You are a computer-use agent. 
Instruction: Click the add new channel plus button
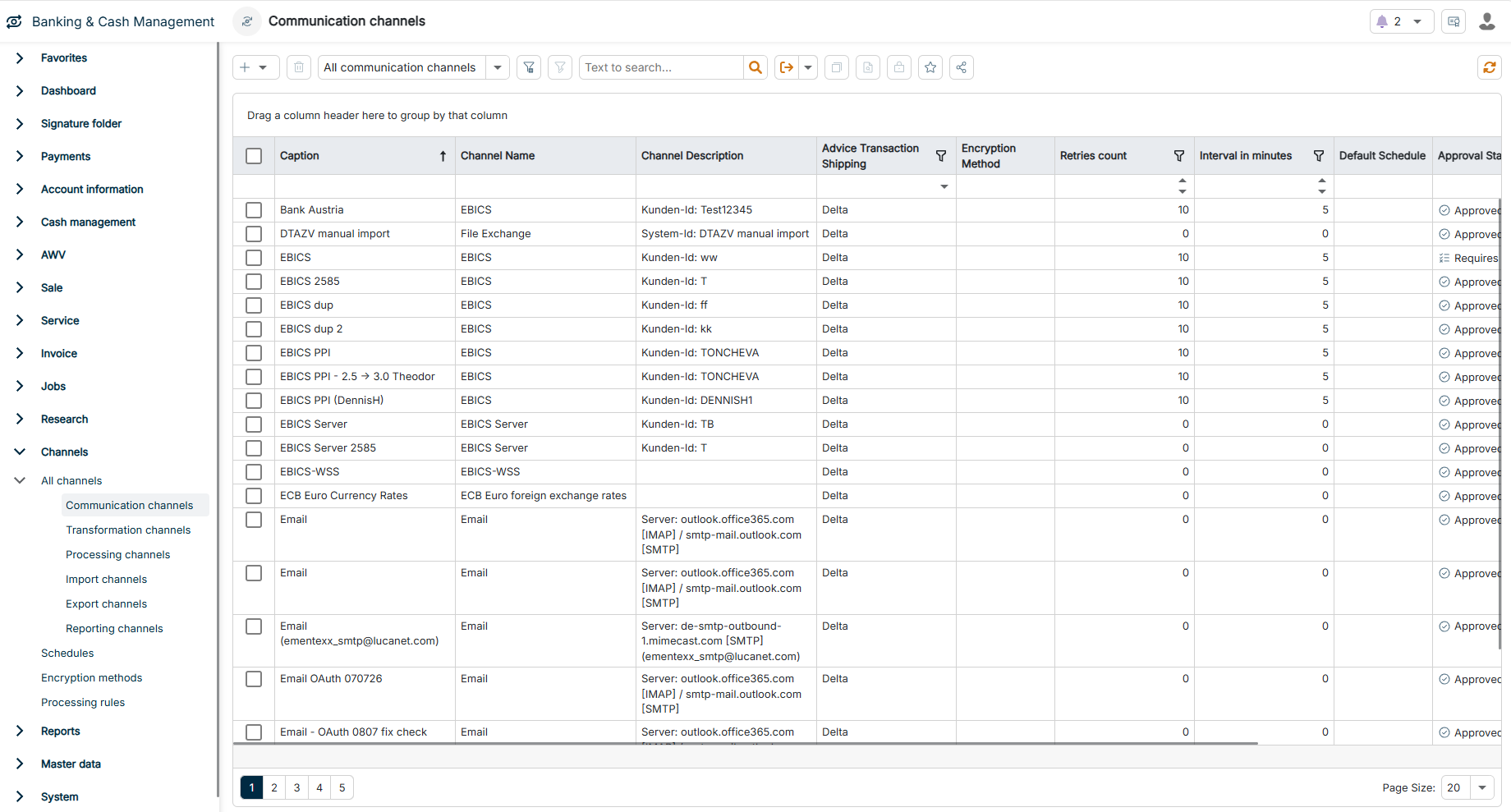pos(245,67)
